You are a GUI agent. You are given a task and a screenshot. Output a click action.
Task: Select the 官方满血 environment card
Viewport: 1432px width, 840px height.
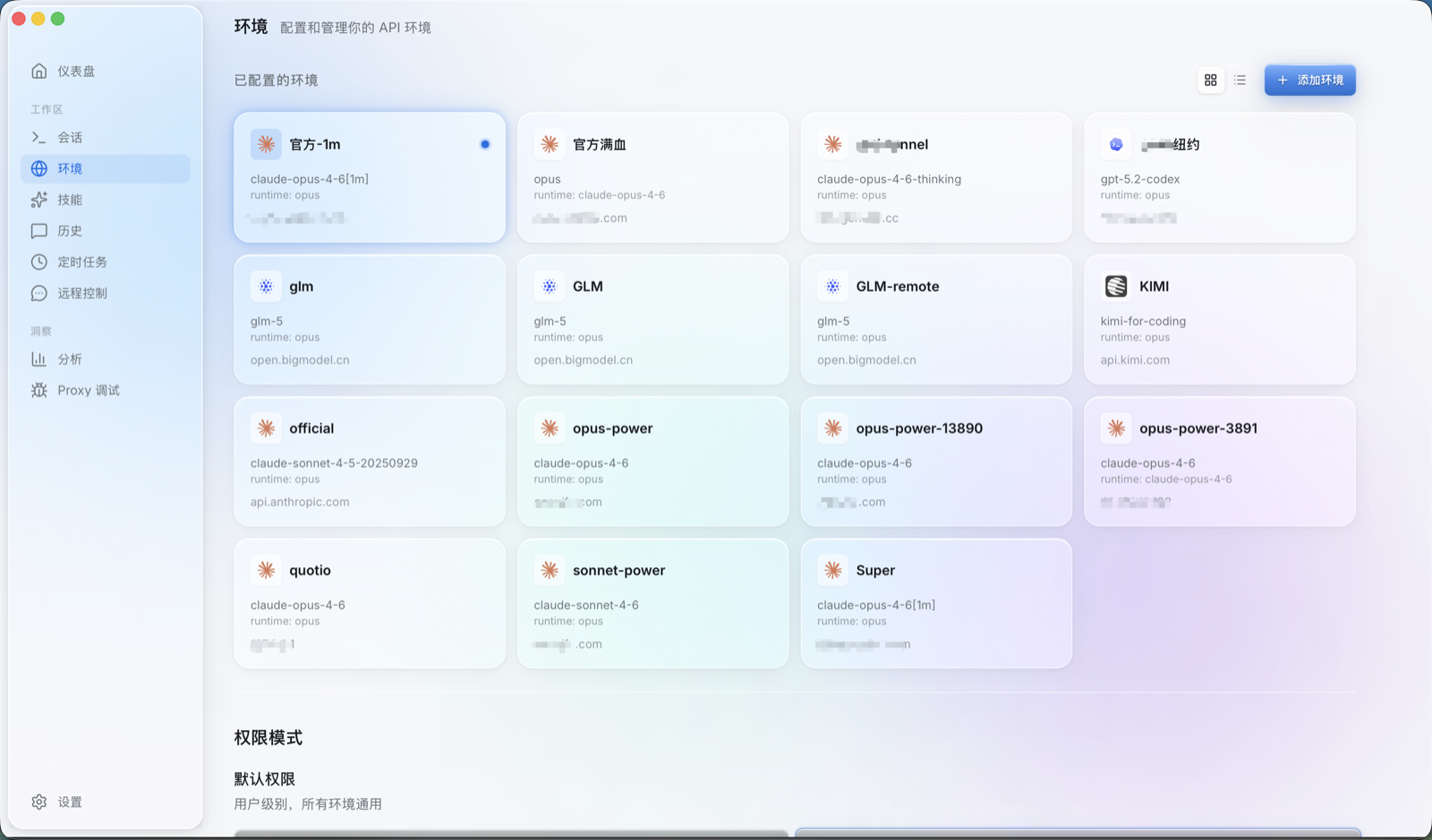click(653, 177)
